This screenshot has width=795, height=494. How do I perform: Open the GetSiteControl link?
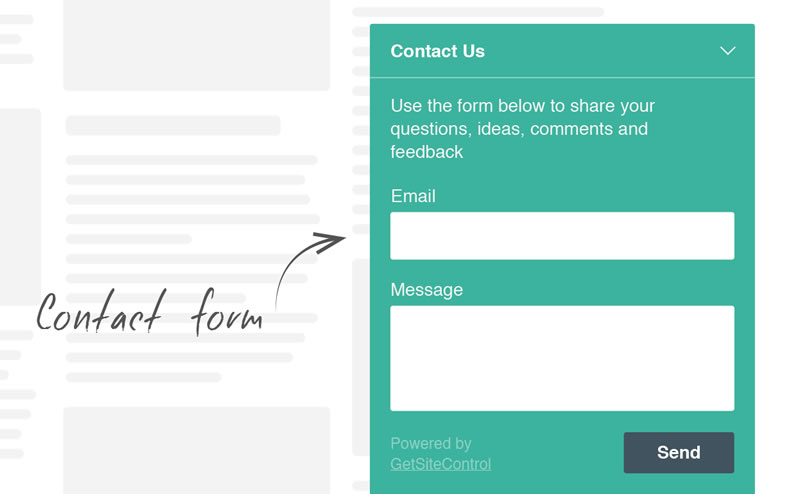(x=440, y=464)
